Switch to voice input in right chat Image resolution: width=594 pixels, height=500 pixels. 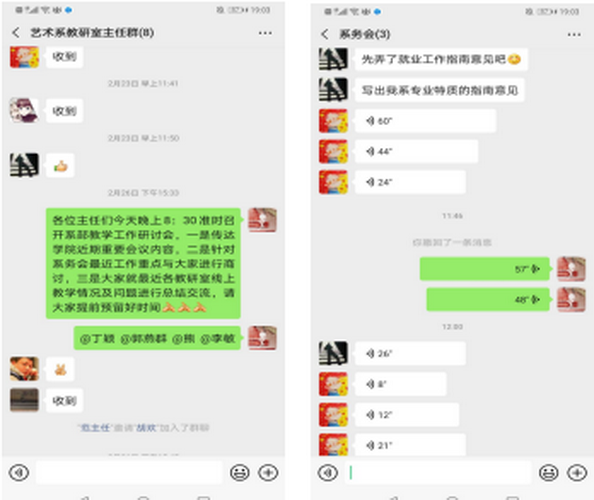coord(328,473)
